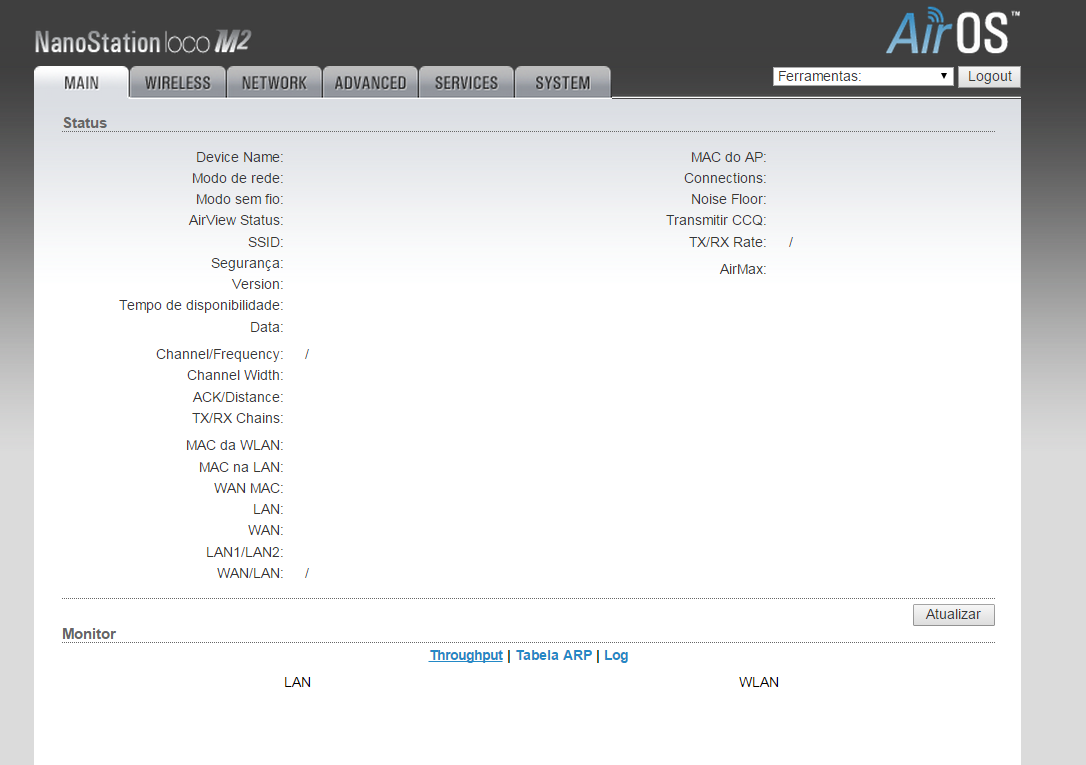Viewport: 1086px width, 765px height.
Task: Click the Device Name label
Action: coord(239,157)
